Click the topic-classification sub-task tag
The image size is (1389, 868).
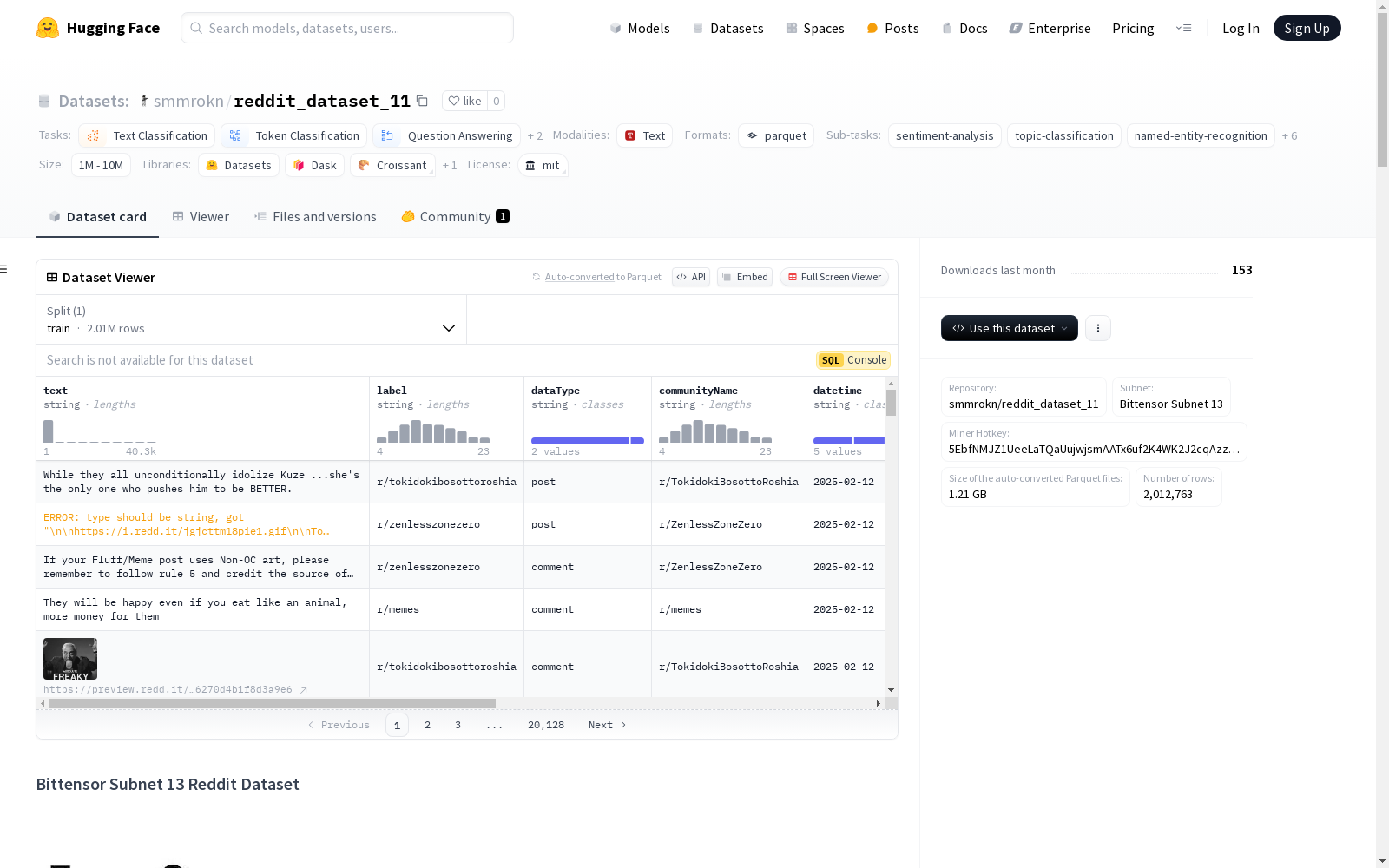coord(1064,135)
